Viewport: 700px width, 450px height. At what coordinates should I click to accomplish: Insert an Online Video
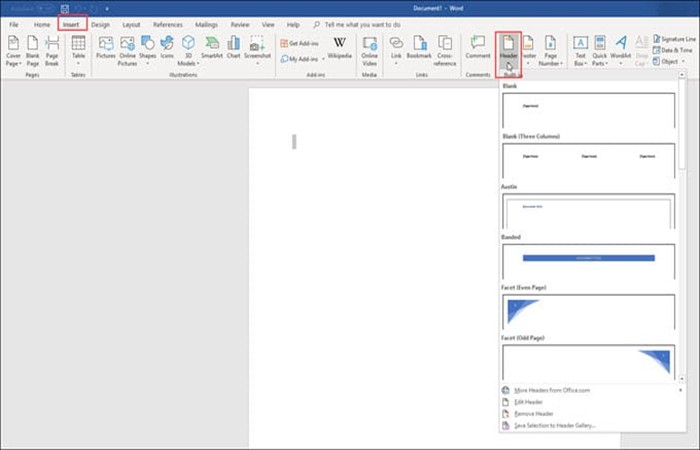(369, 47)
